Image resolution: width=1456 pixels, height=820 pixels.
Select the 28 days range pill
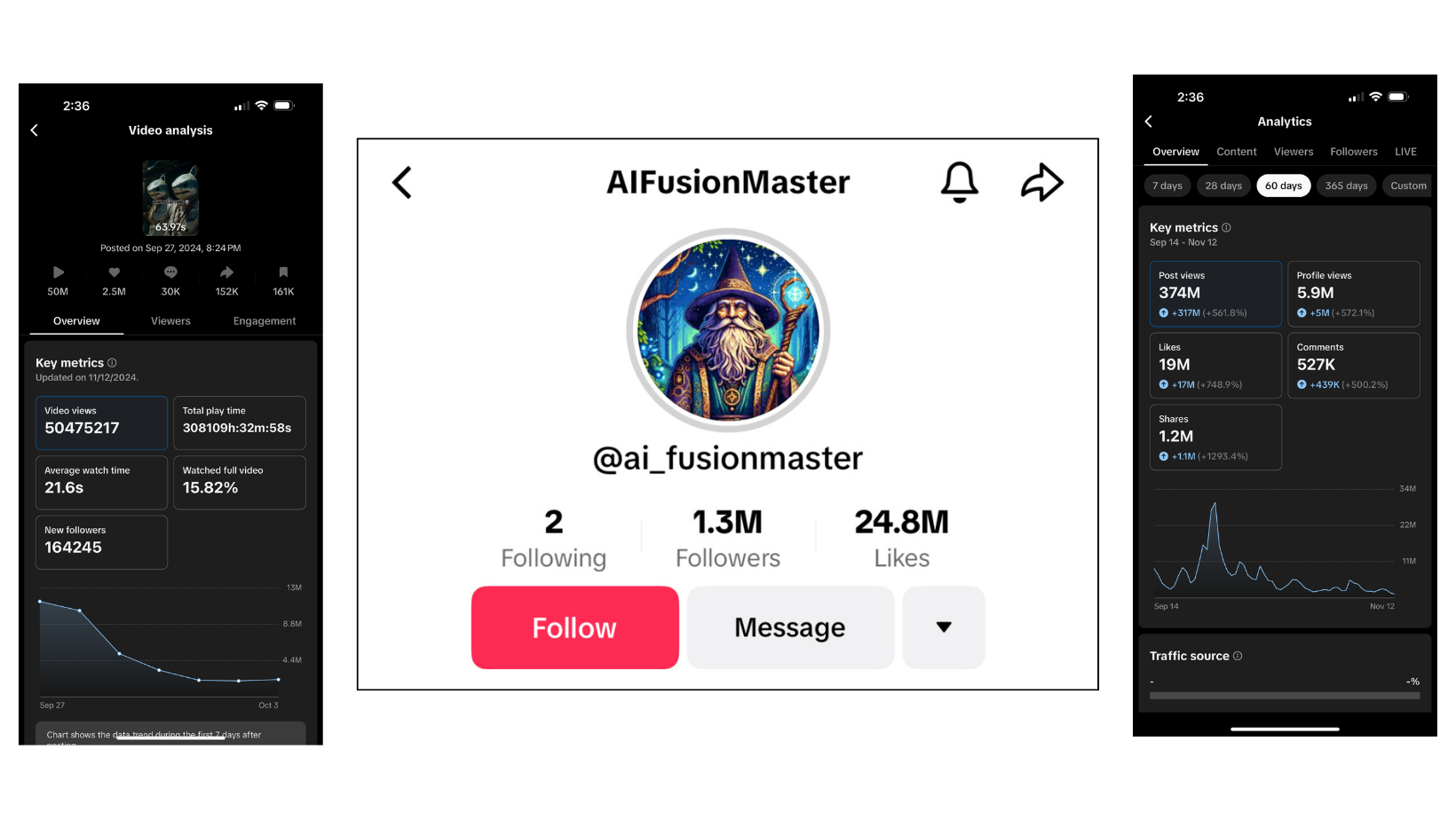coord(1223,185)
